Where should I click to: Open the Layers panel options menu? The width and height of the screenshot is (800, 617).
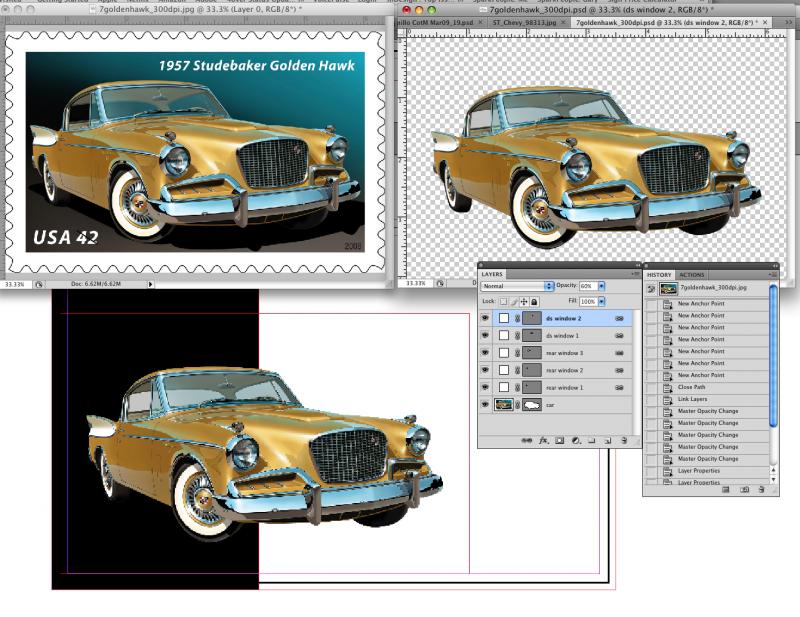[636, 274]
